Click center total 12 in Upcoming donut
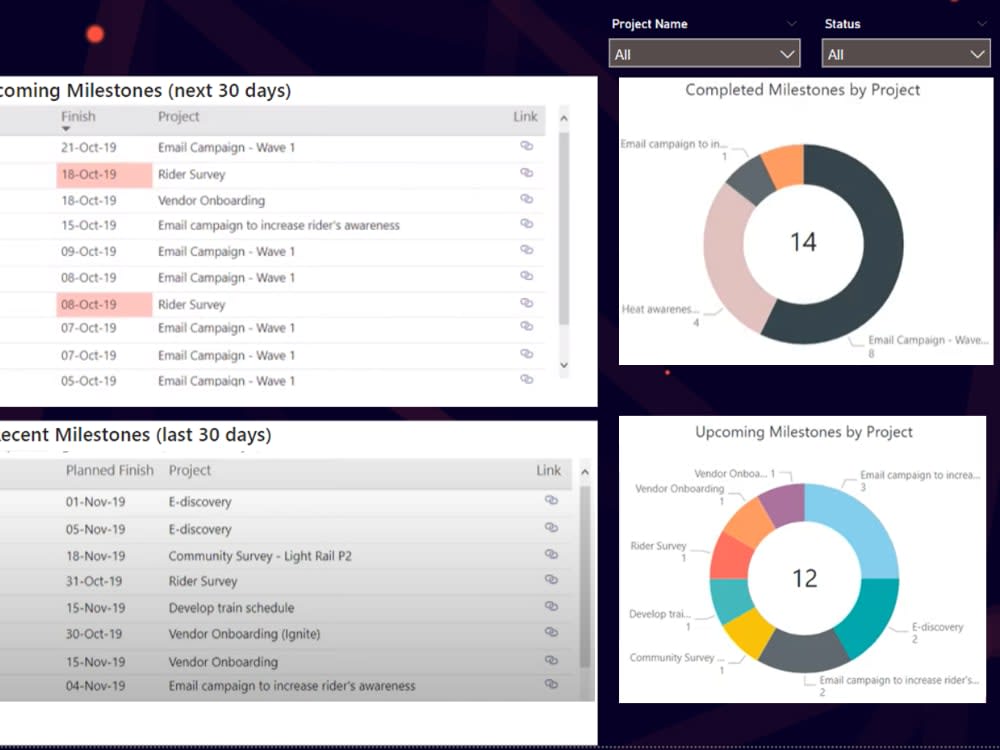The width and height of the screenshot is (1000, 750). pyautogui.click(x=804, y=578)
